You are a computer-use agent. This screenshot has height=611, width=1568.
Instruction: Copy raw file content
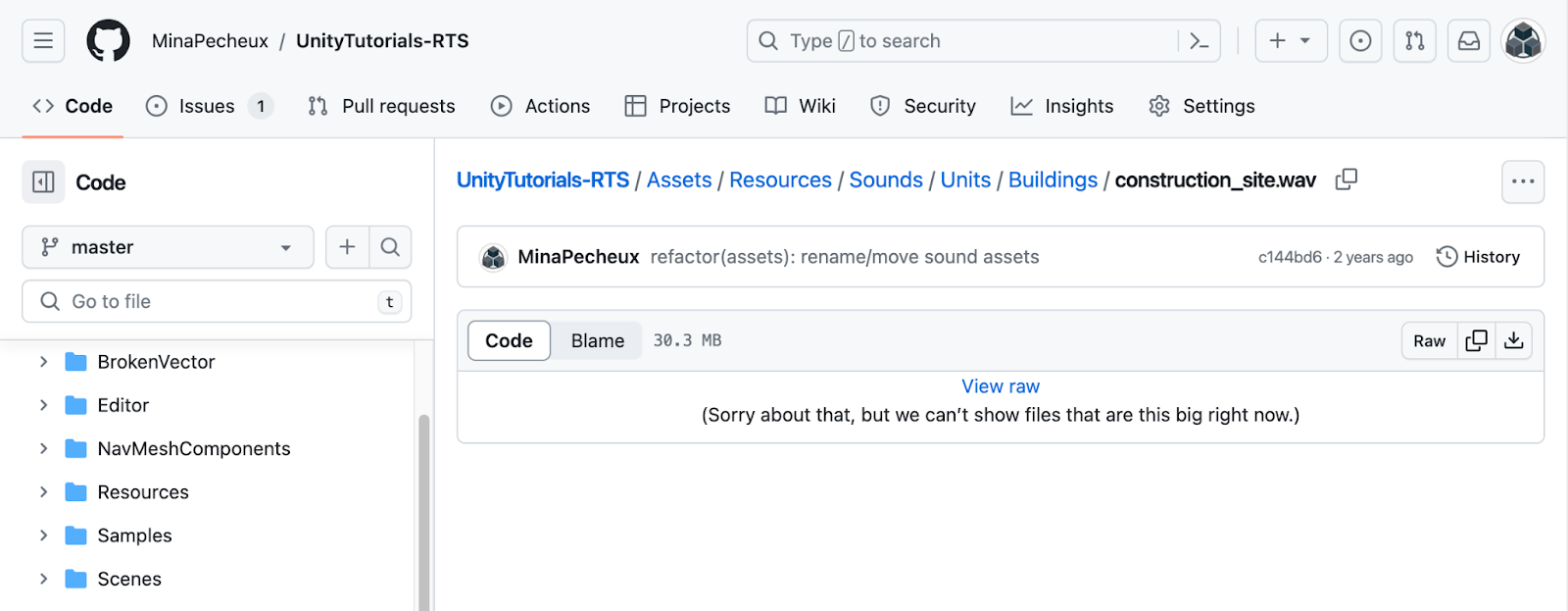coord(1477,340)
